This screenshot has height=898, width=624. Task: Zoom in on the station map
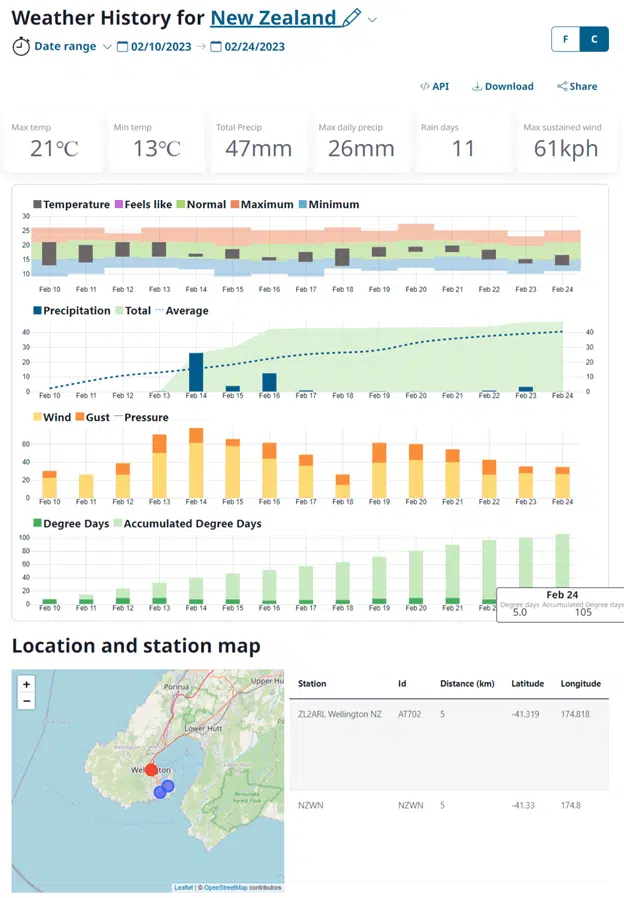pyautogui.click(x=26, y=684)
